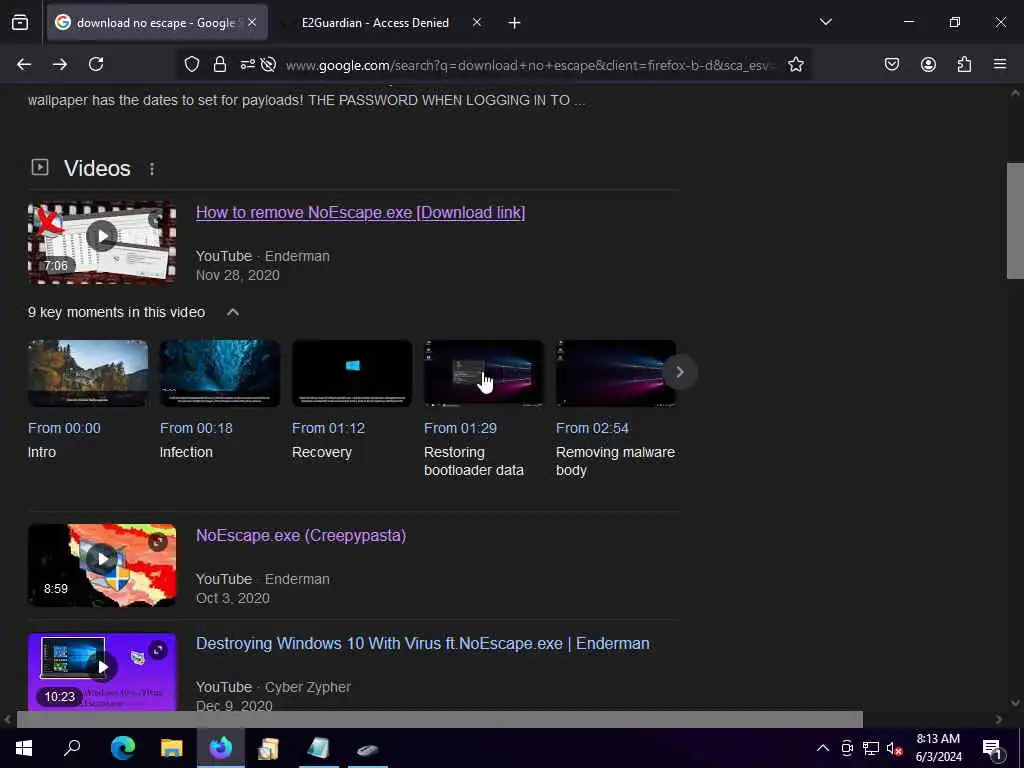The width and height of the screenshot is (1024, 768).
Task: Open the Recovery key moment thumbnail
Action: click(x=352, y=373)
